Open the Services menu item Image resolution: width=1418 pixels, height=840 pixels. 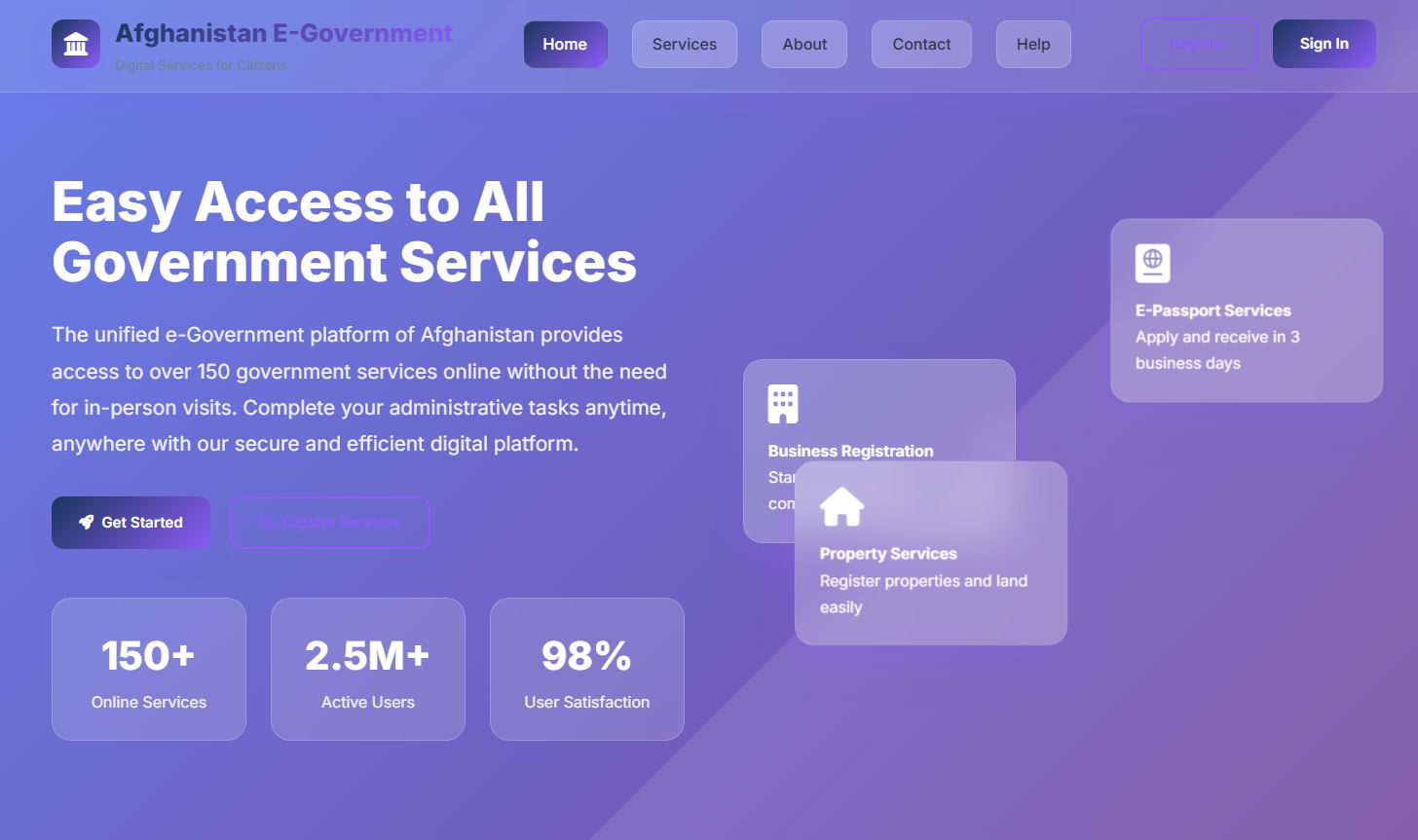coord(685,44)
